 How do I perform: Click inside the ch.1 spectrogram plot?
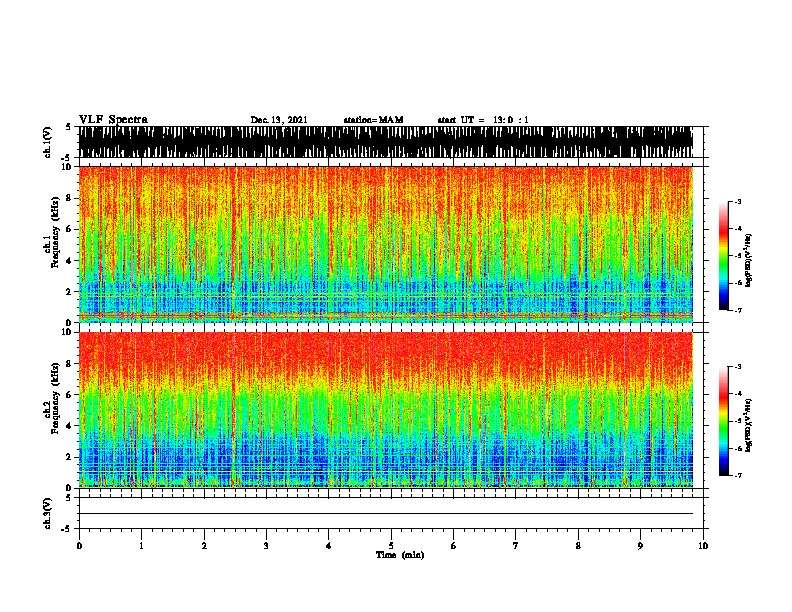click(386, 244)
